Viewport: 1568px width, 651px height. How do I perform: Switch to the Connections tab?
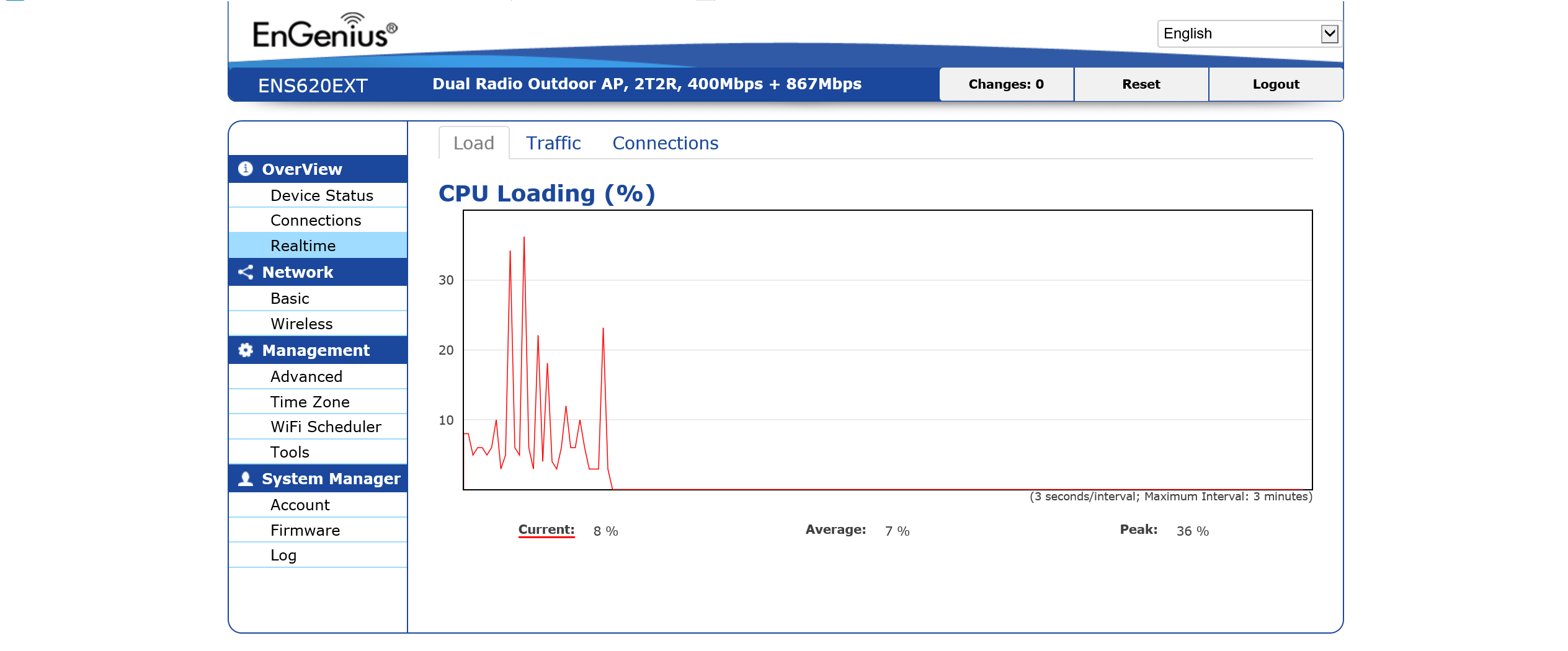pos(666,143)
